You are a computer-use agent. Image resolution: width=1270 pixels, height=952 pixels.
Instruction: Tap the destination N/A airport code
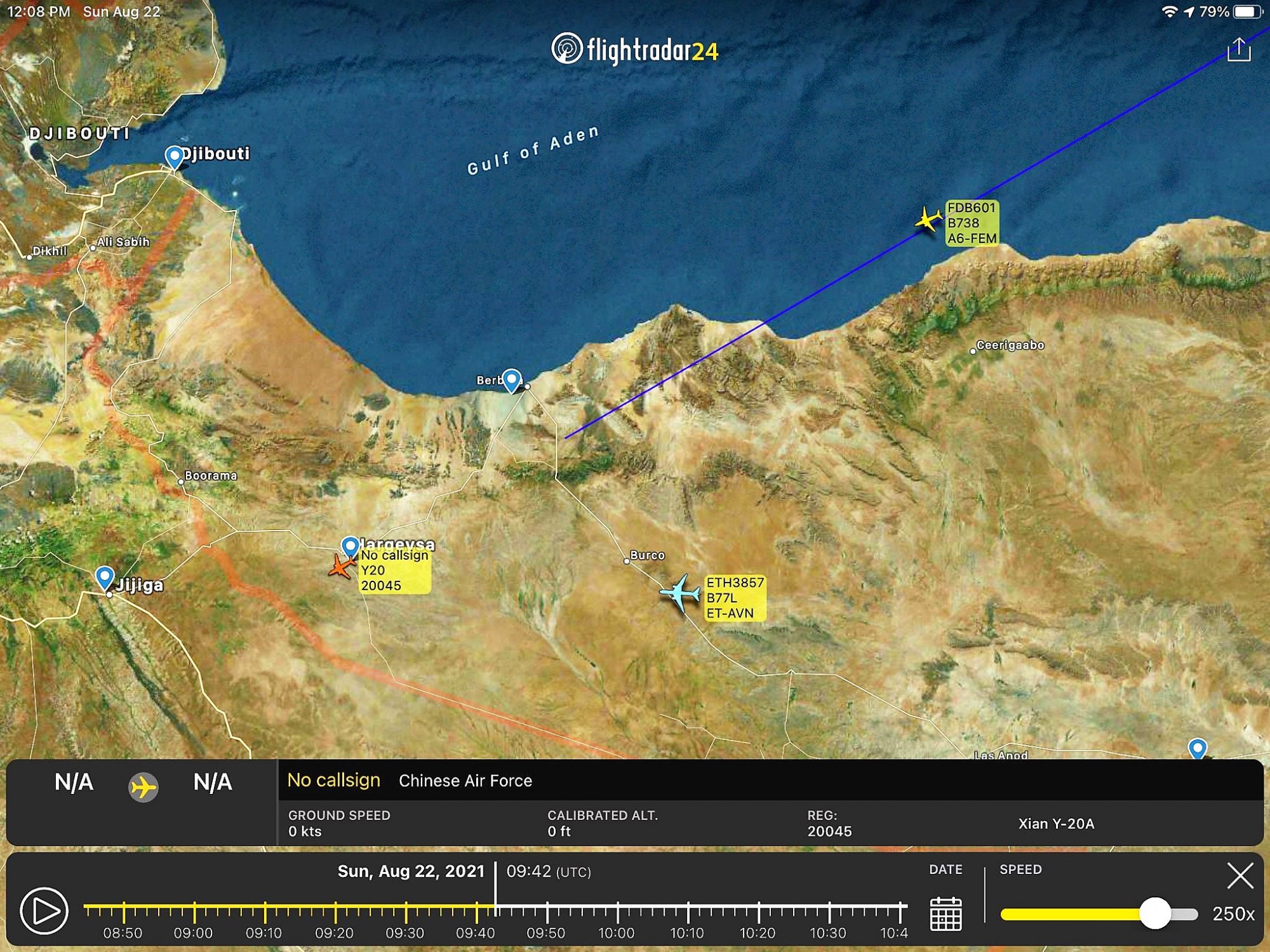213,782
